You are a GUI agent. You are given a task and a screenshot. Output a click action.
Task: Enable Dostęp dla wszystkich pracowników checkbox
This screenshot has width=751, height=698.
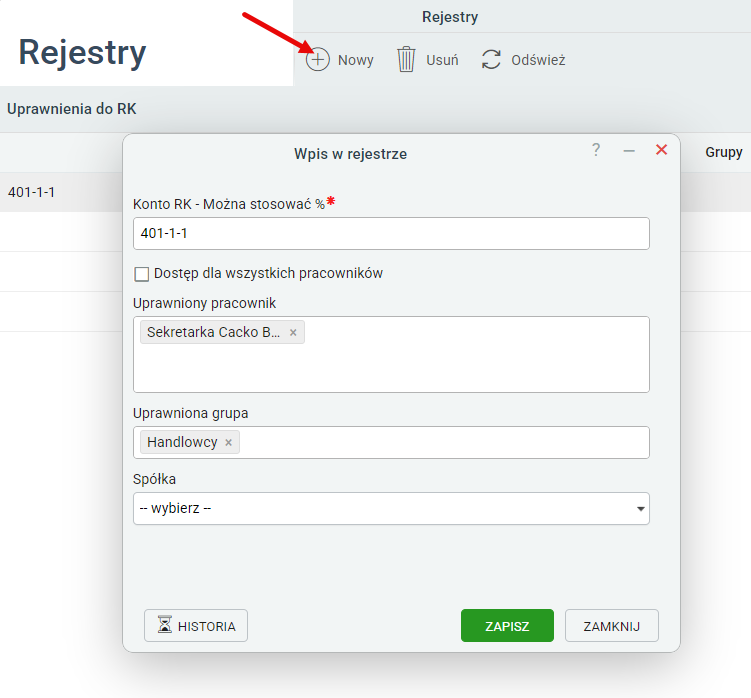(142, 274)
